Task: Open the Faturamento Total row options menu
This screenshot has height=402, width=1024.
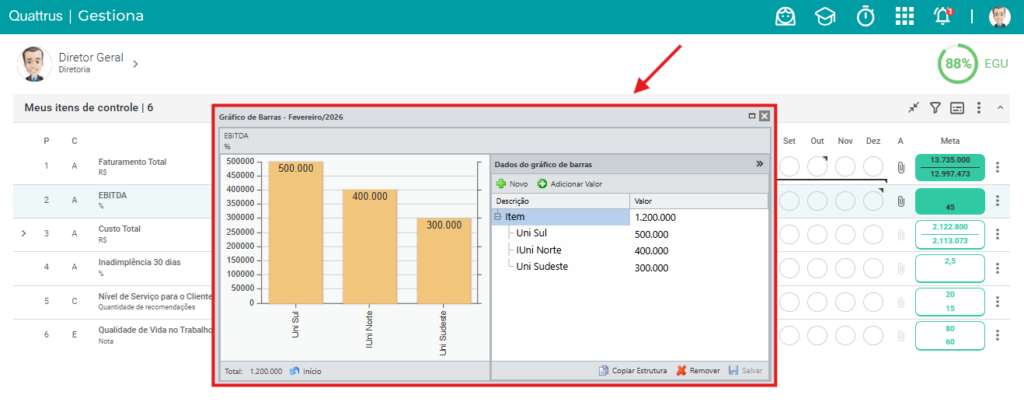Action: [997, 167]
